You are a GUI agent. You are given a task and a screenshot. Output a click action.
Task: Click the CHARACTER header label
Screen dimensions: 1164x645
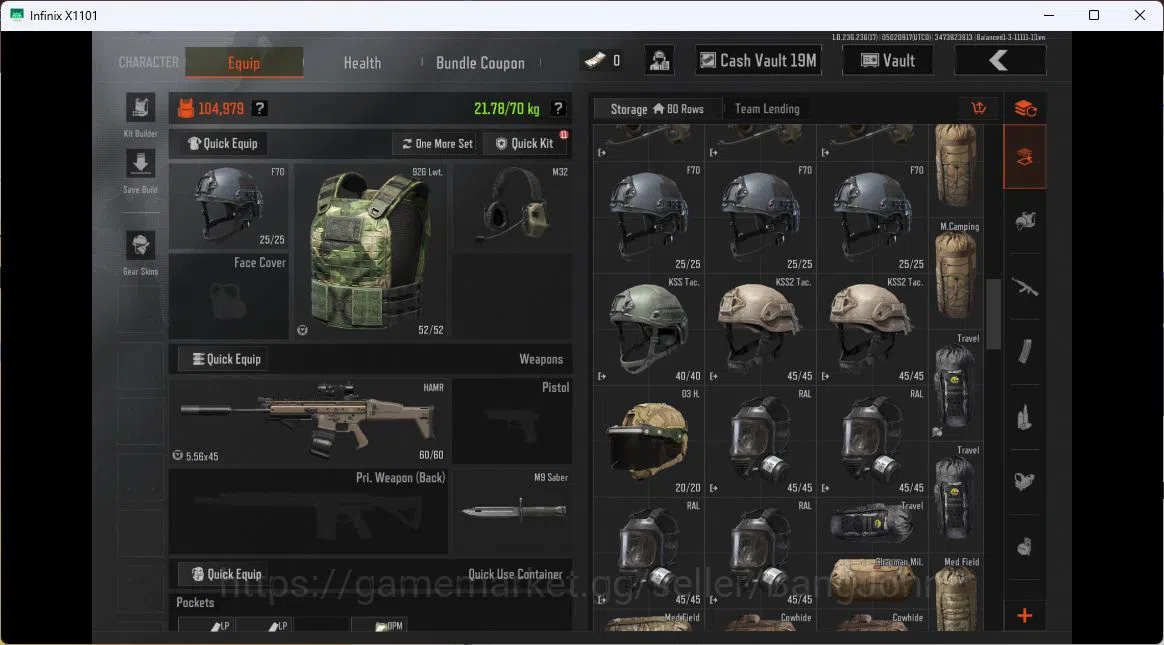point(148,62)
